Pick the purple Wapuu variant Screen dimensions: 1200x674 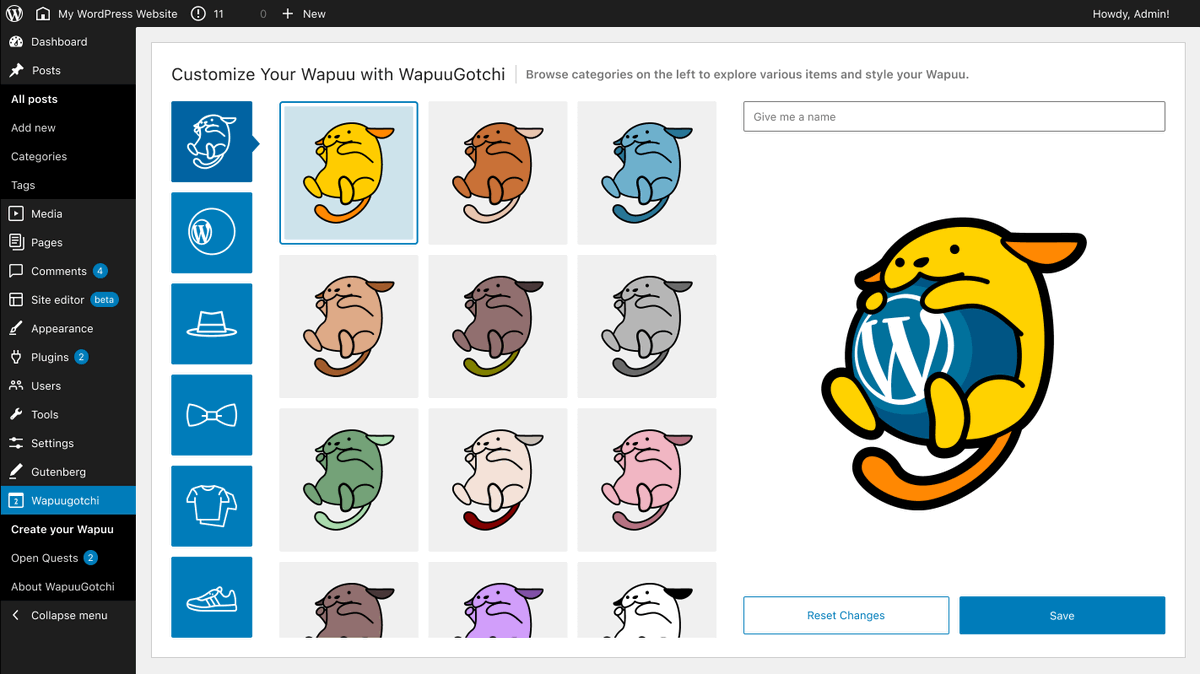pyautogui.click(x=498, y=599)
